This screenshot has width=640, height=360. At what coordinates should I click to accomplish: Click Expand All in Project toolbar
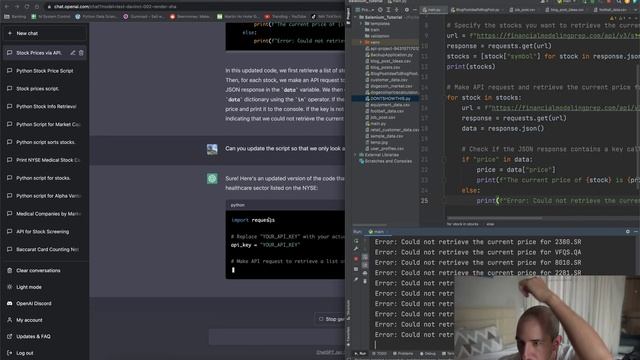[x=388, y=10]
